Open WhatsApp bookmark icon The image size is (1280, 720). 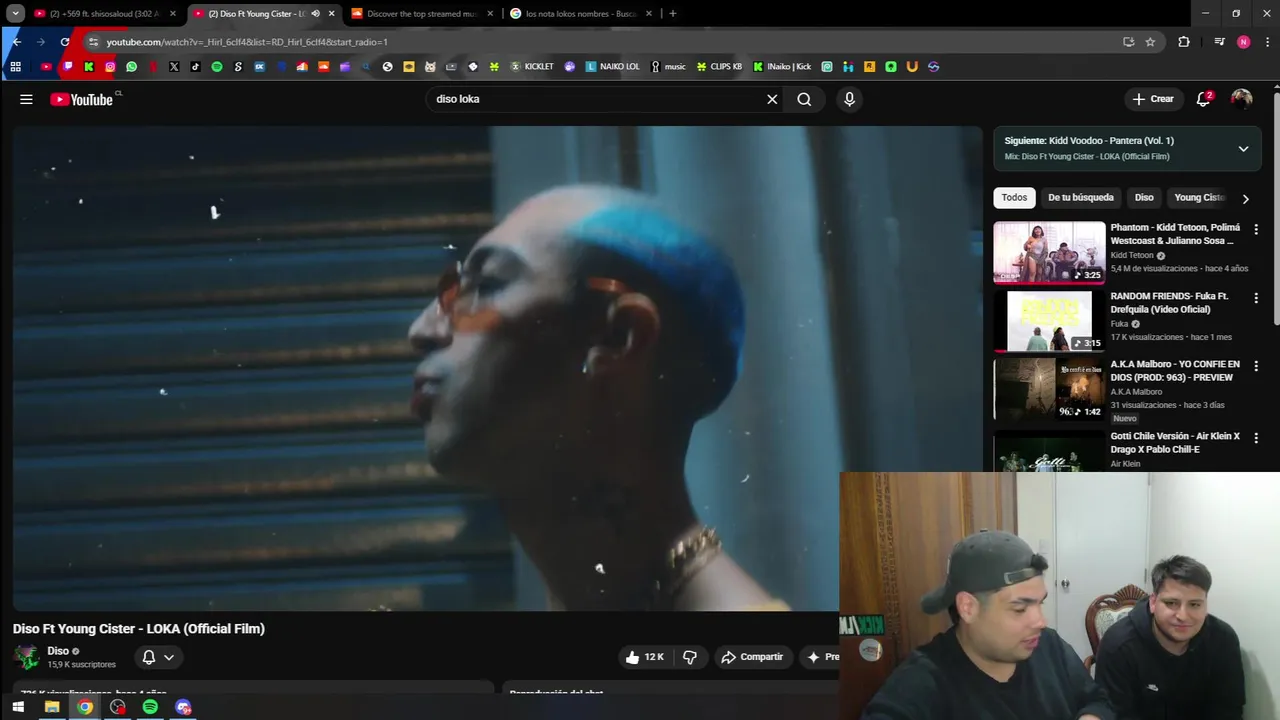point(131,67)
